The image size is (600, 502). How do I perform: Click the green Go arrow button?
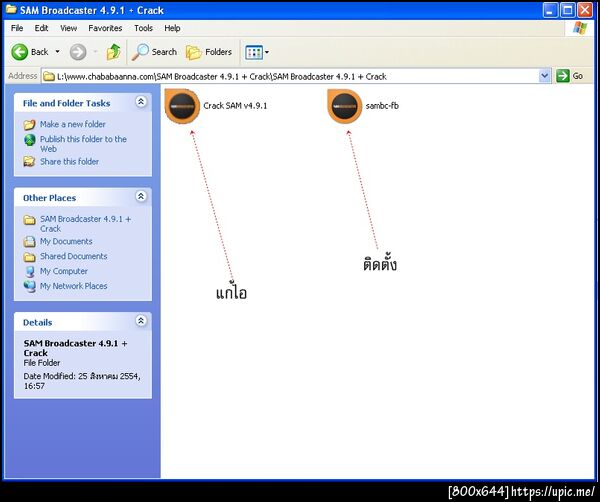point(563,76)
